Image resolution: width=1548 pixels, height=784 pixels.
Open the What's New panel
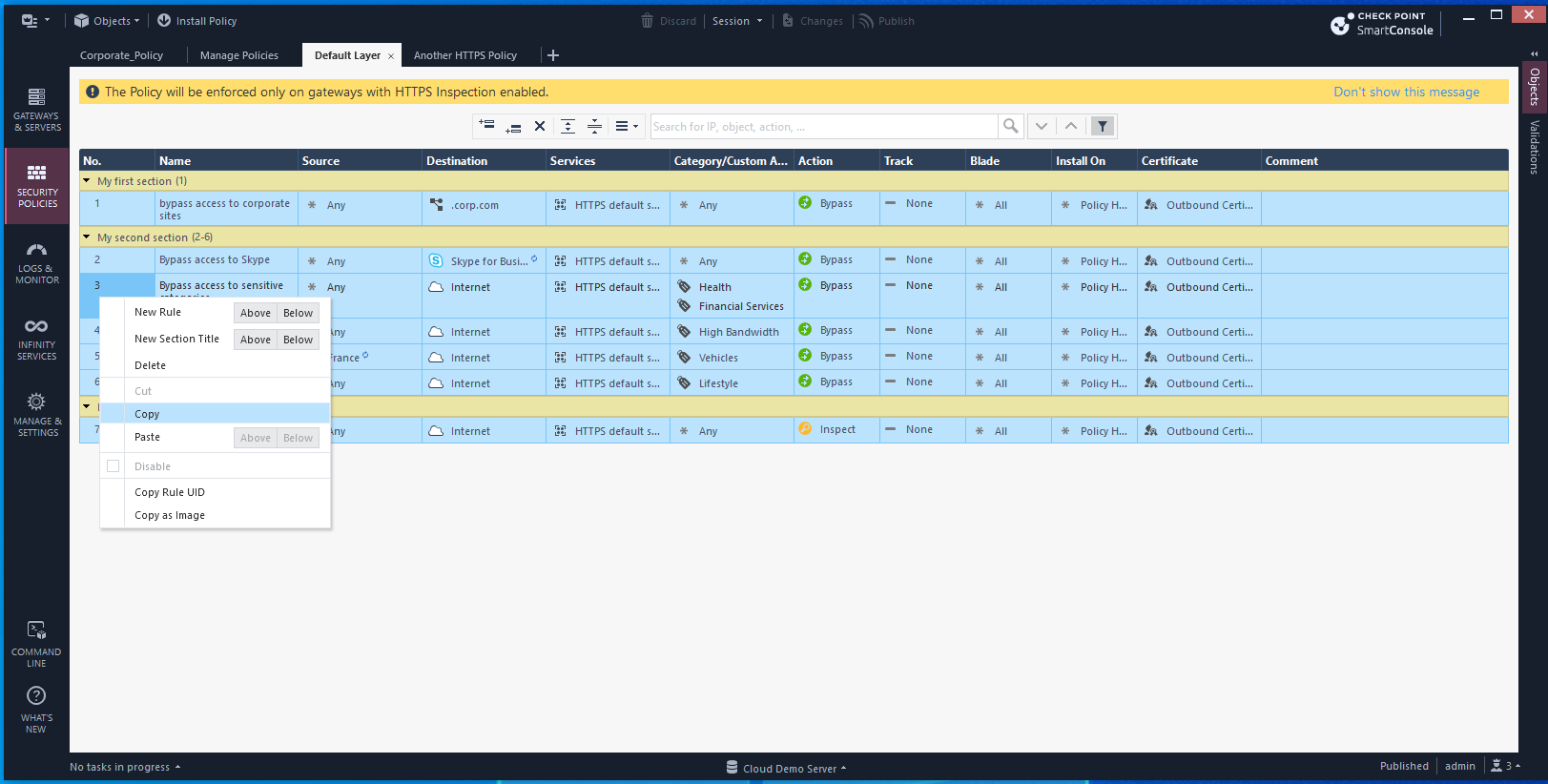pyautogui.click(x=36, y=710)
